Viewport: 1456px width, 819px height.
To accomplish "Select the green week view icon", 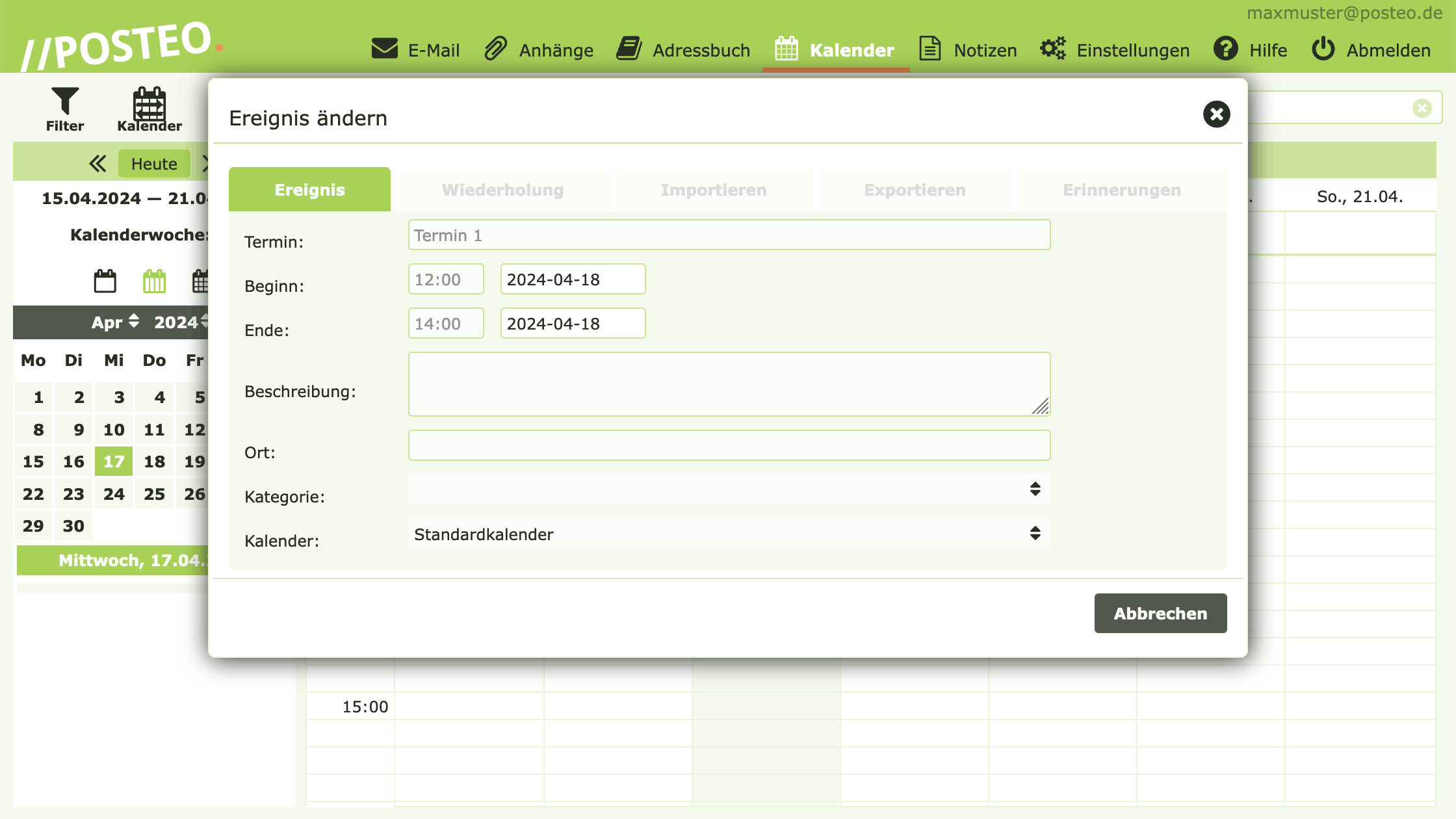I will tap(154, 281).
